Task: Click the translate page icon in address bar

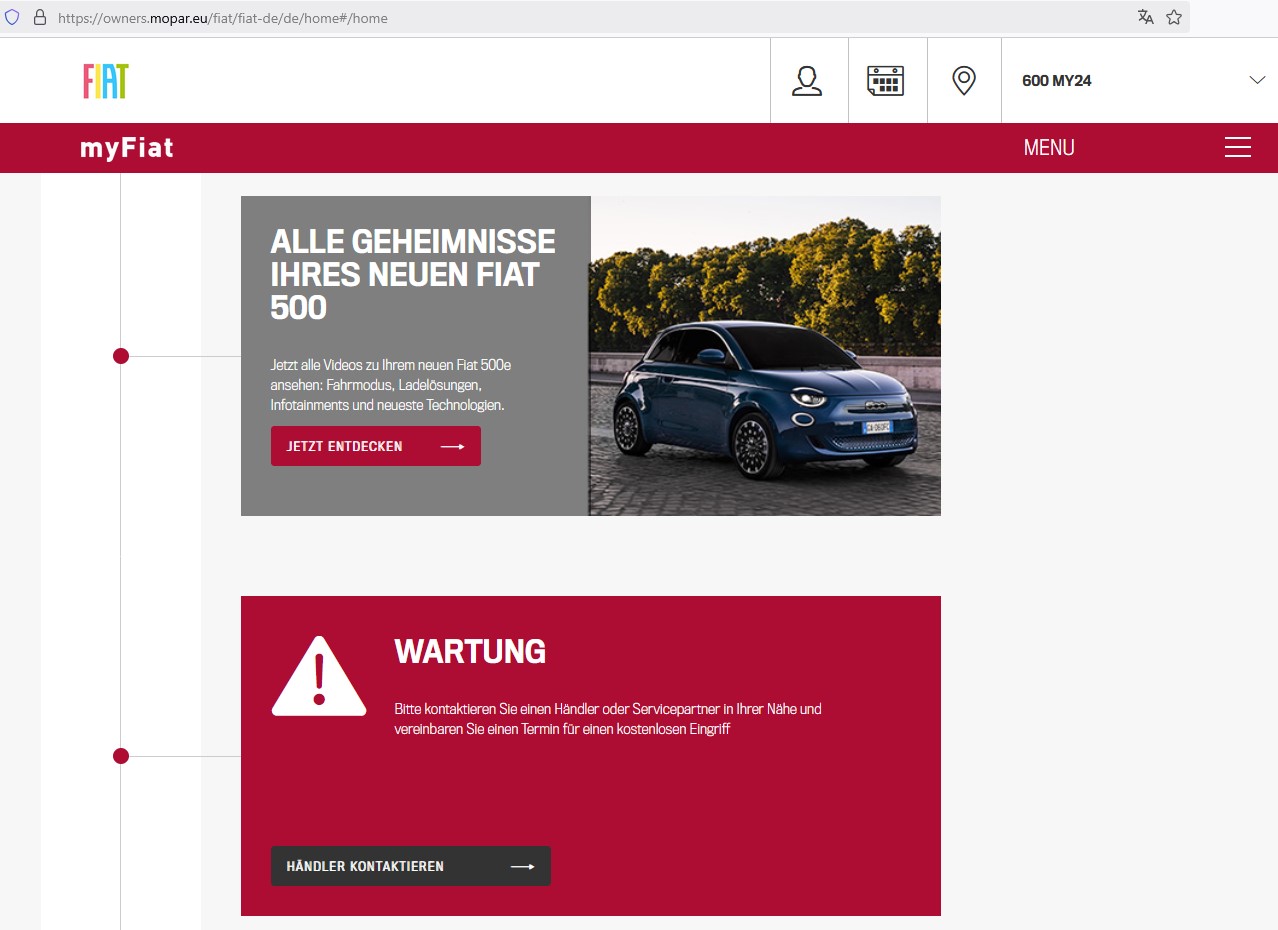Action: coord(1146,17)
